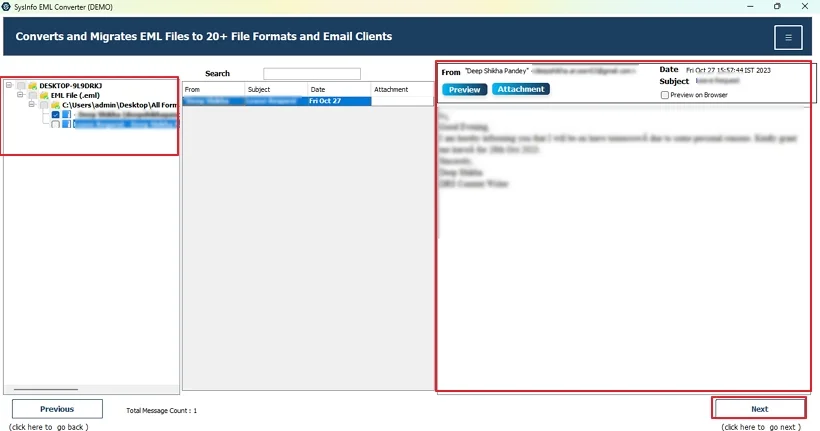Sort by the From column header

coord(213,89)
